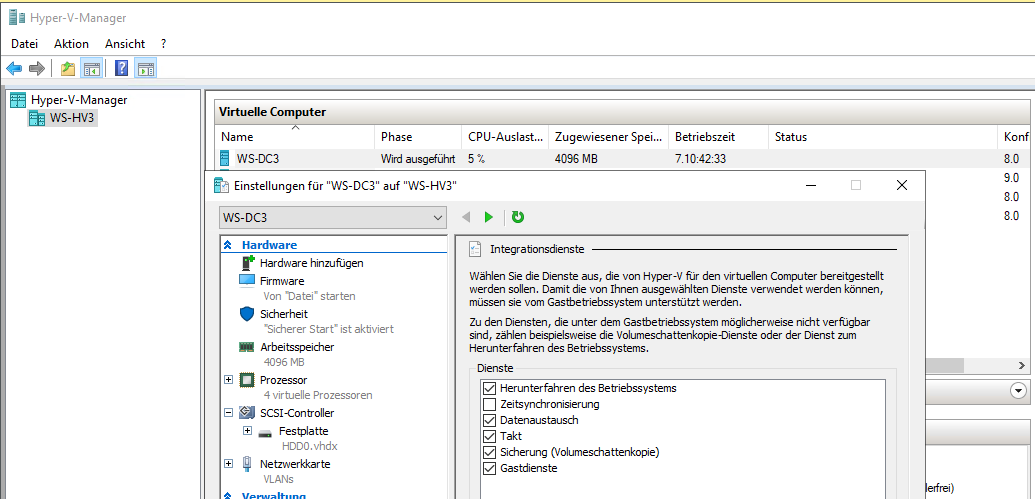Close the WS-DC3 settings dialog
The image size is (1035, 499).
click(902, 185)
